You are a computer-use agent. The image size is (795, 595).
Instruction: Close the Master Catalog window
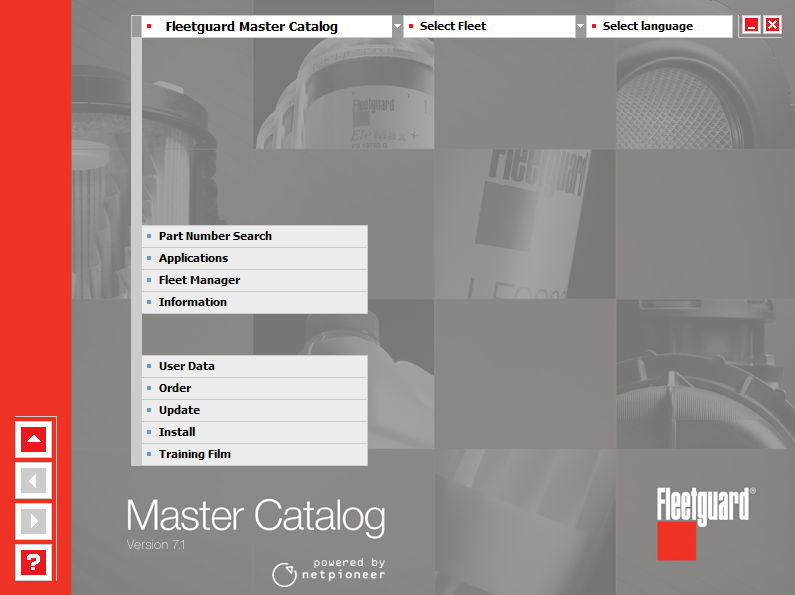coord(772,26)
